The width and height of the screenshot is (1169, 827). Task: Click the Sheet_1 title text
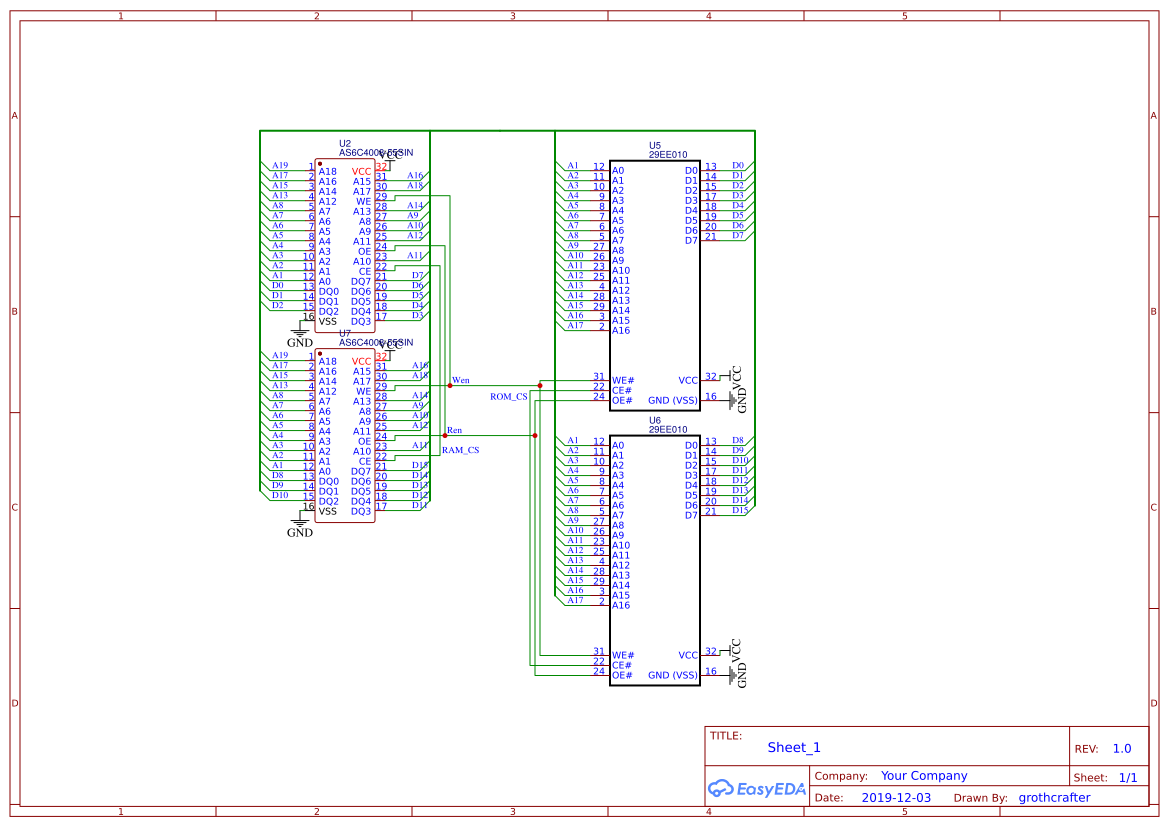point(793,747)
